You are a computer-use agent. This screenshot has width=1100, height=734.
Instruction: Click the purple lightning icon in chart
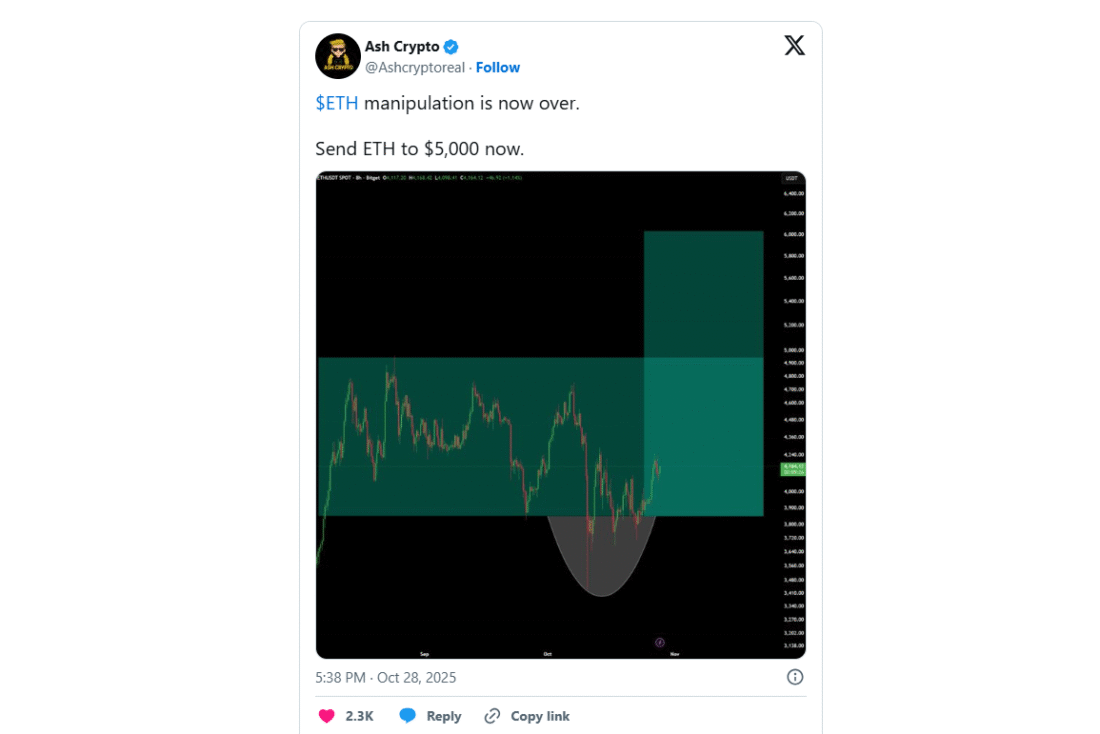(659, 642)
